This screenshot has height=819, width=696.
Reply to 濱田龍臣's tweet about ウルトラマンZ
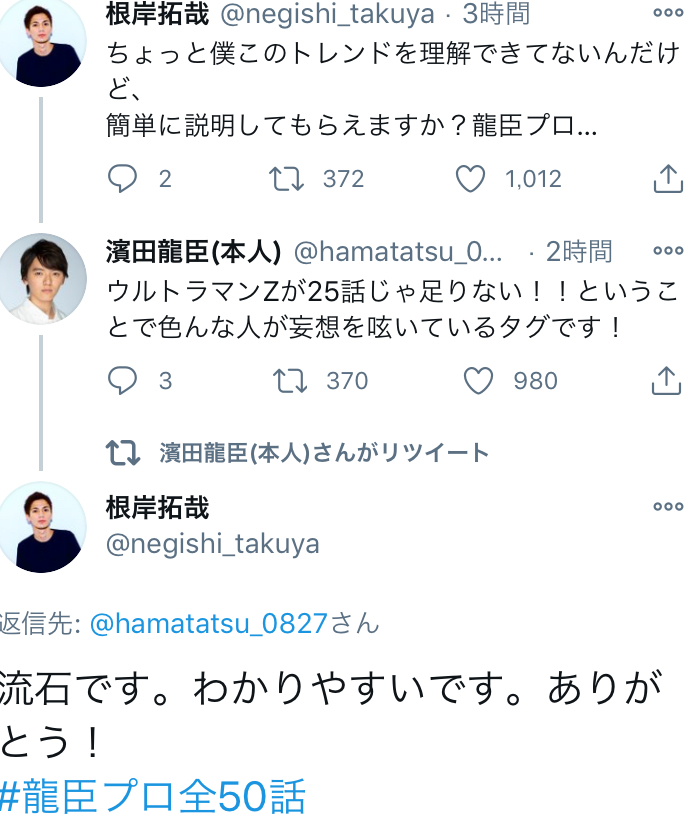click(x=122, y=381)
